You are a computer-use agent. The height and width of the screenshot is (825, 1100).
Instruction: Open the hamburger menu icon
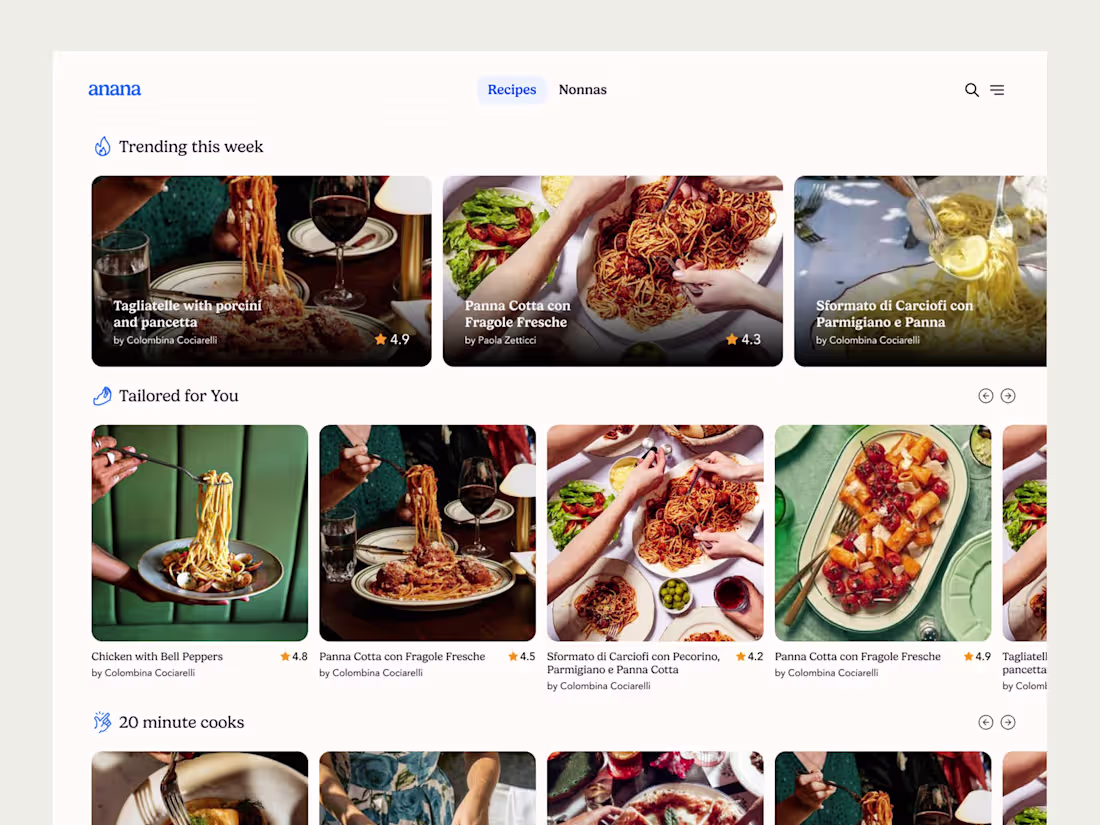(x=997, y=90)
